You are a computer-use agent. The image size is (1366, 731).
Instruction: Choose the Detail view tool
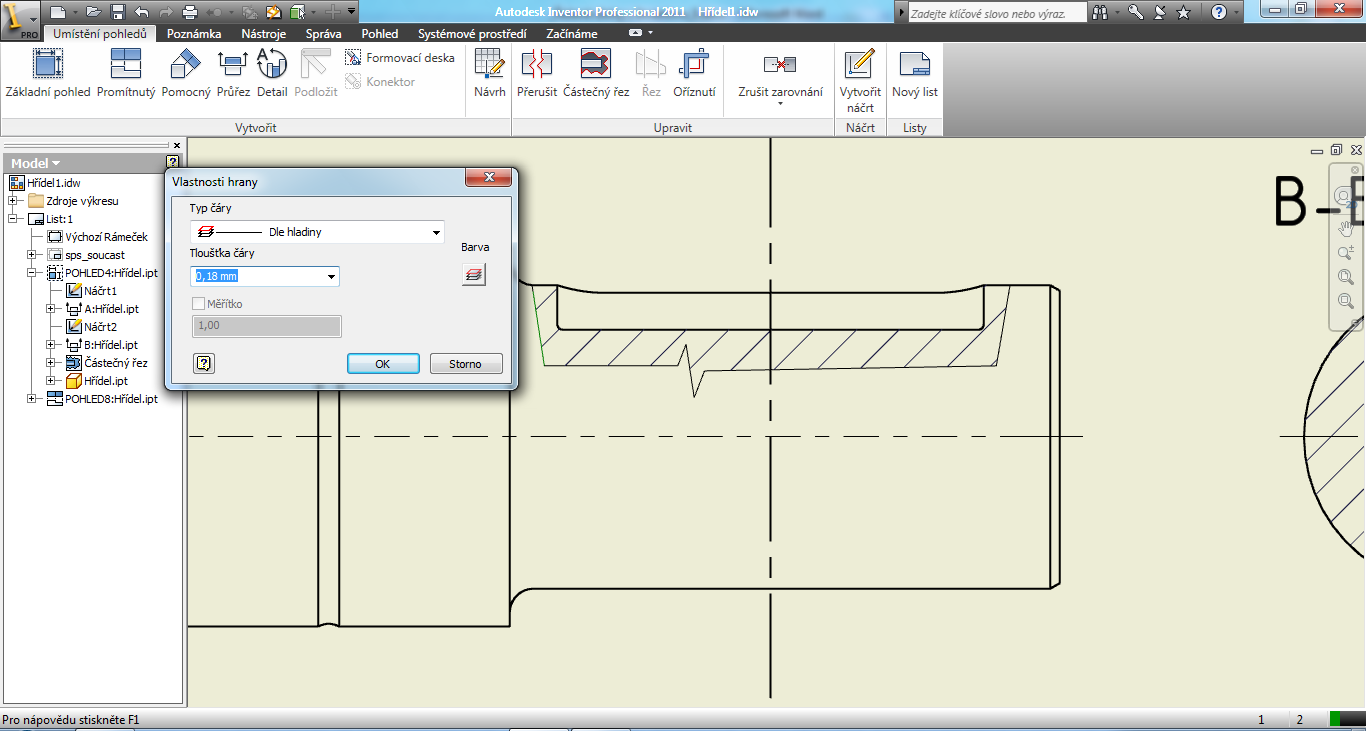(272, 73)
